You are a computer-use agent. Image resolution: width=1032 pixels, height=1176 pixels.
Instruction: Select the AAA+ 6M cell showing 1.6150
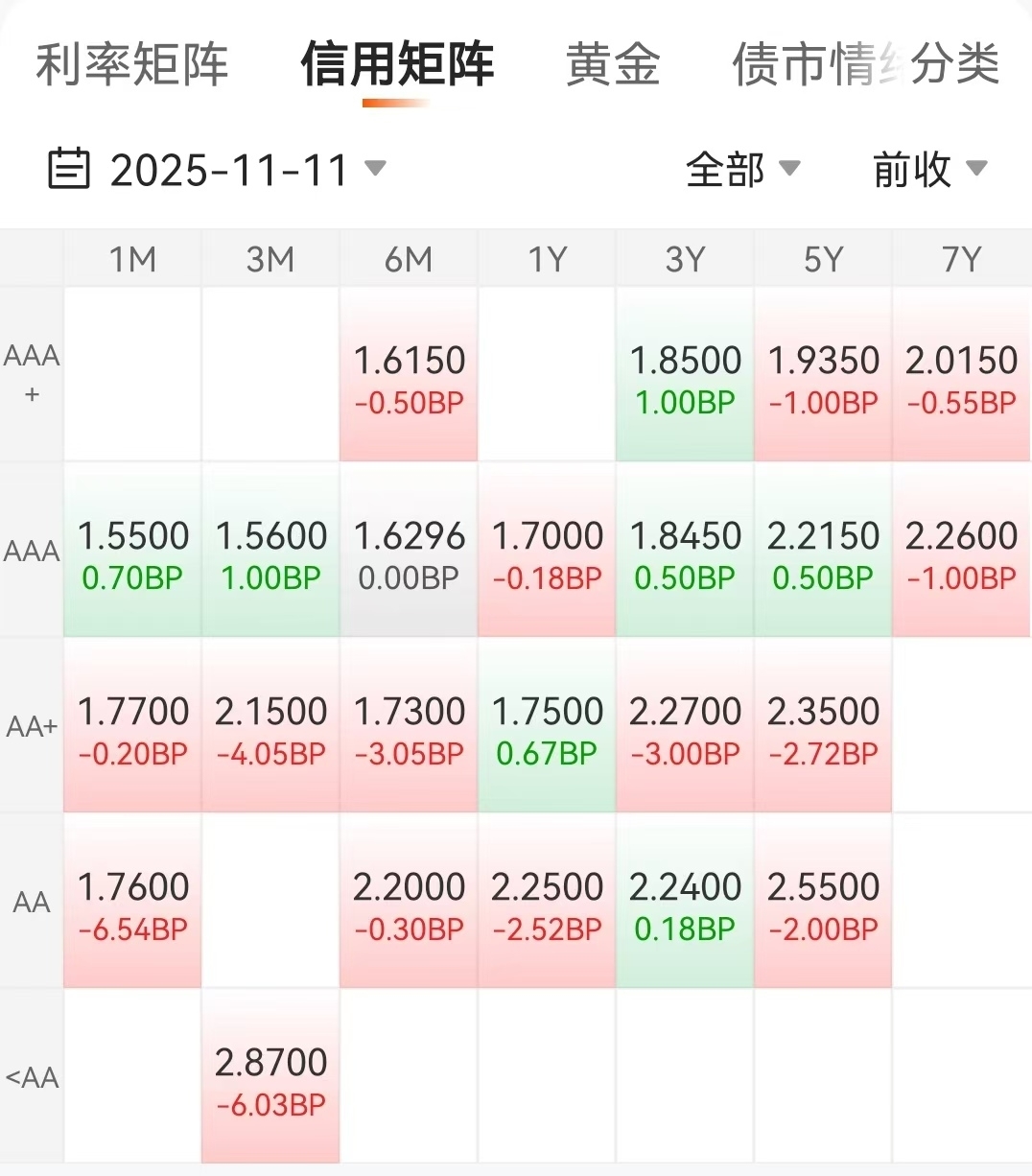pos(409,376)
